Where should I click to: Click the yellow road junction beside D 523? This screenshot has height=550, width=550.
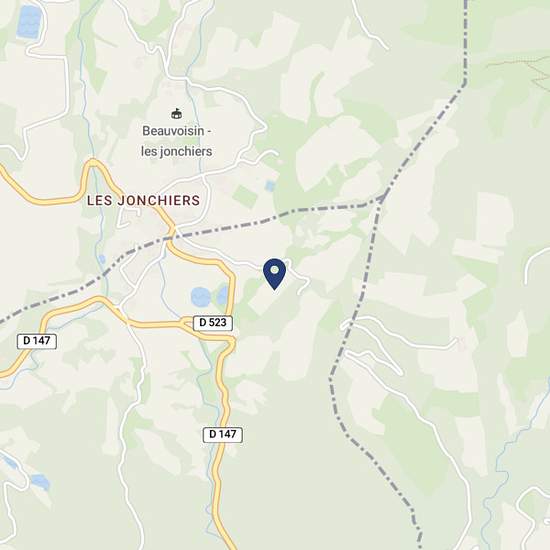pyautogui.click(x=230, y=340)
